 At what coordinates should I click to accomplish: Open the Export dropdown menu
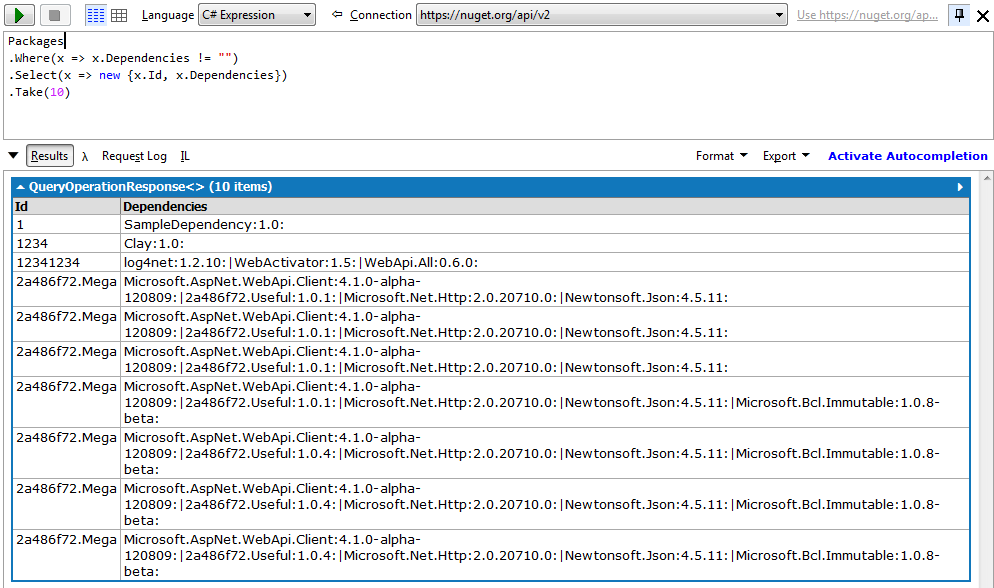(x=786, y=156)
